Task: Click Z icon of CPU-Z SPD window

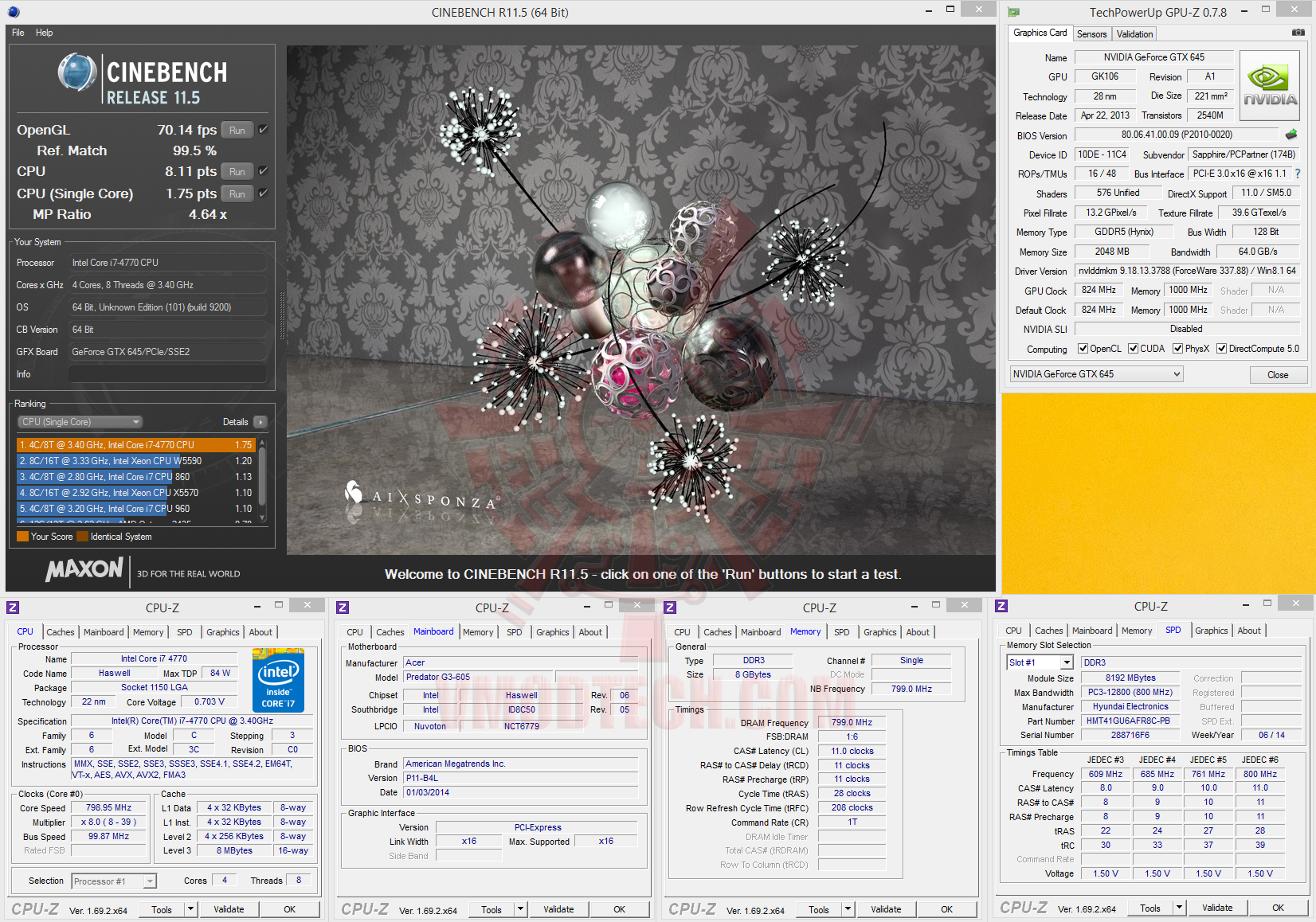Action: coord(1001,606)
